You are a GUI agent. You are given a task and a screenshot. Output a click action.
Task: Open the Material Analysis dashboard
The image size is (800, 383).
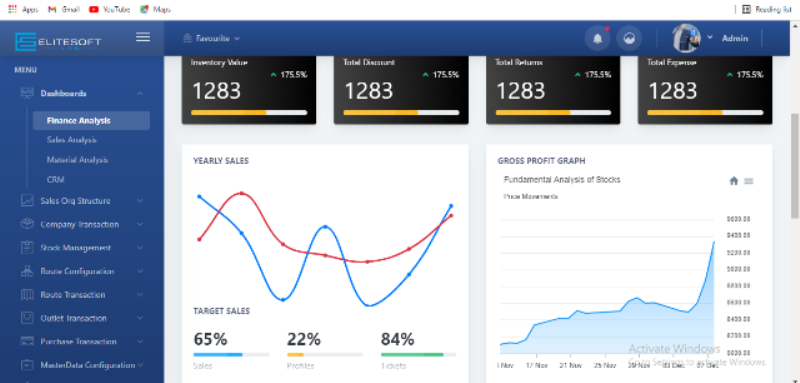tap(78, 160)
